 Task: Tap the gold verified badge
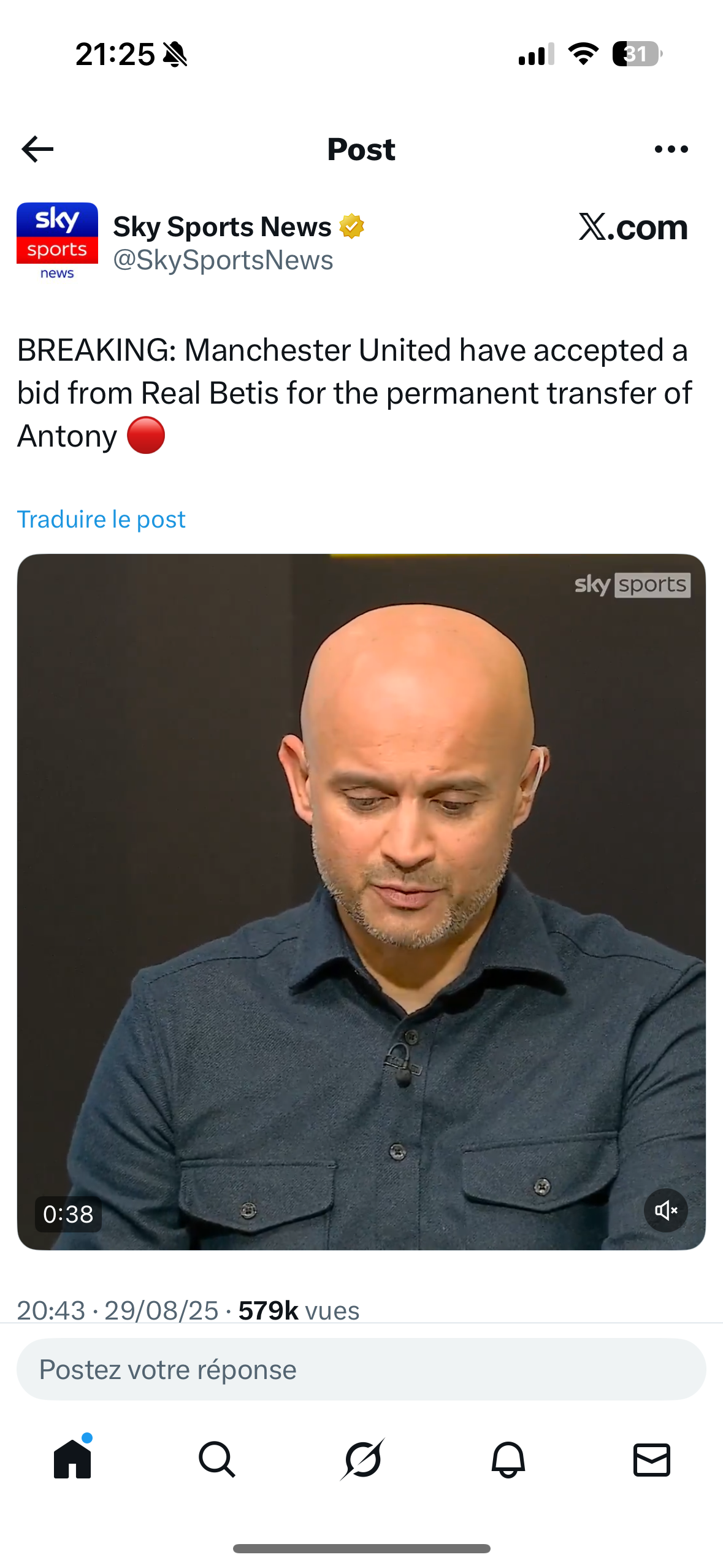(x=352, y=226)
